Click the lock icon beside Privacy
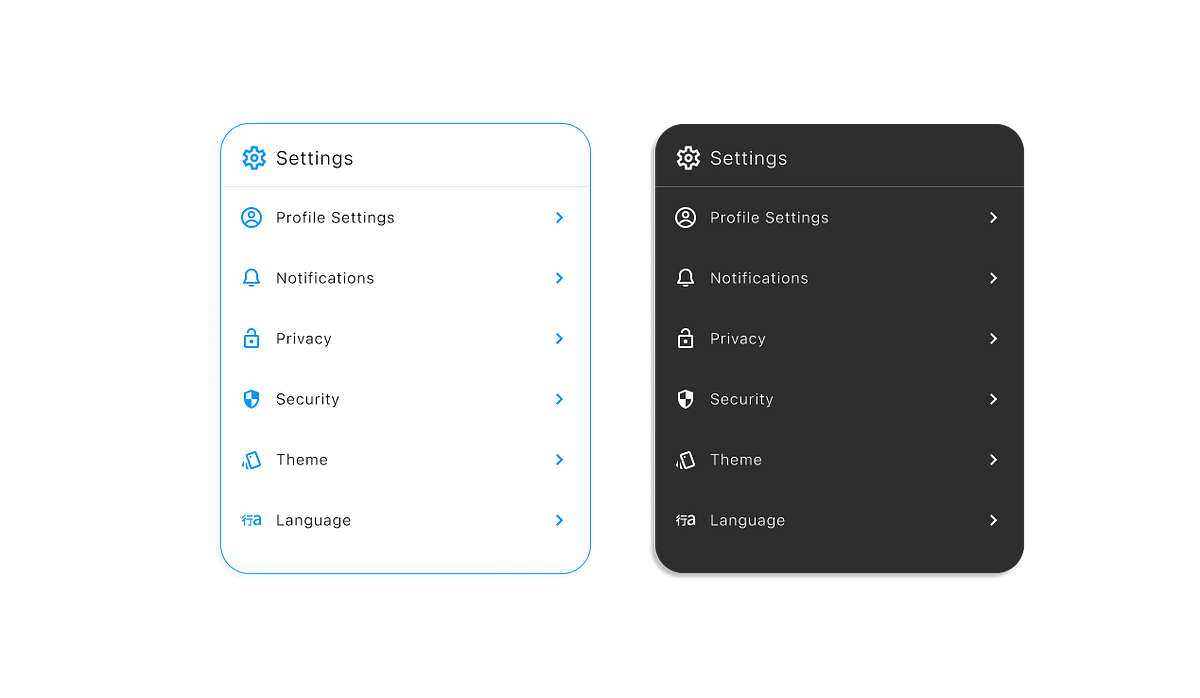Image resolution: width=1200 pixels, height=698 pixels. click(251, 339)
